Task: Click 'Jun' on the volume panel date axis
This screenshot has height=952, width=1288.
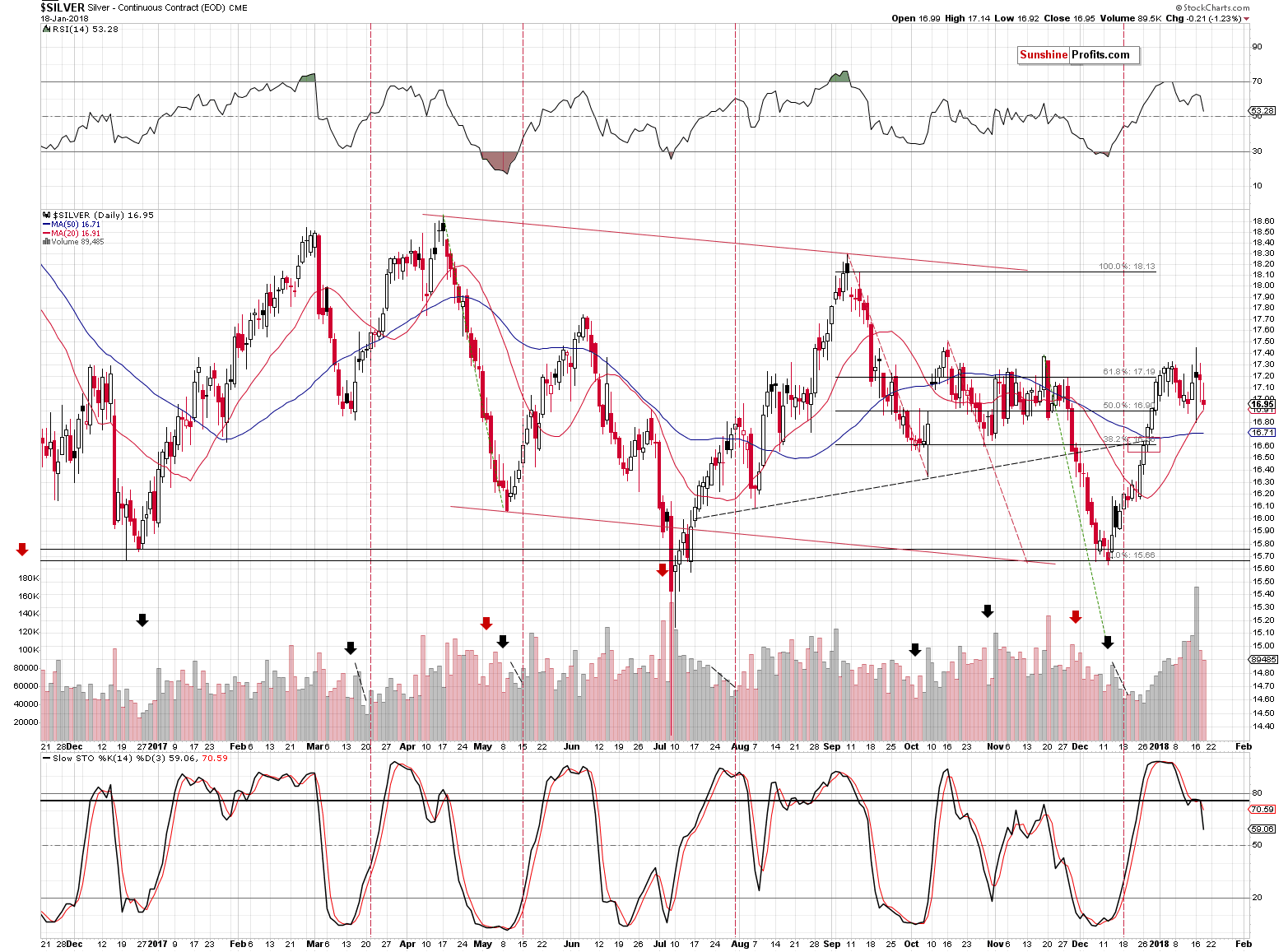Action: click(571, 746)
